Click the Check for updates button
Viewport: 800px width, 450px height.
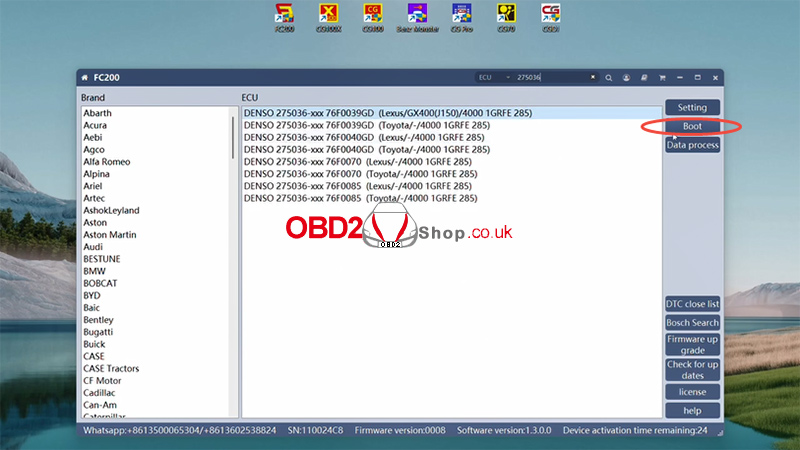pyautogui.click(x=692, y=370)
